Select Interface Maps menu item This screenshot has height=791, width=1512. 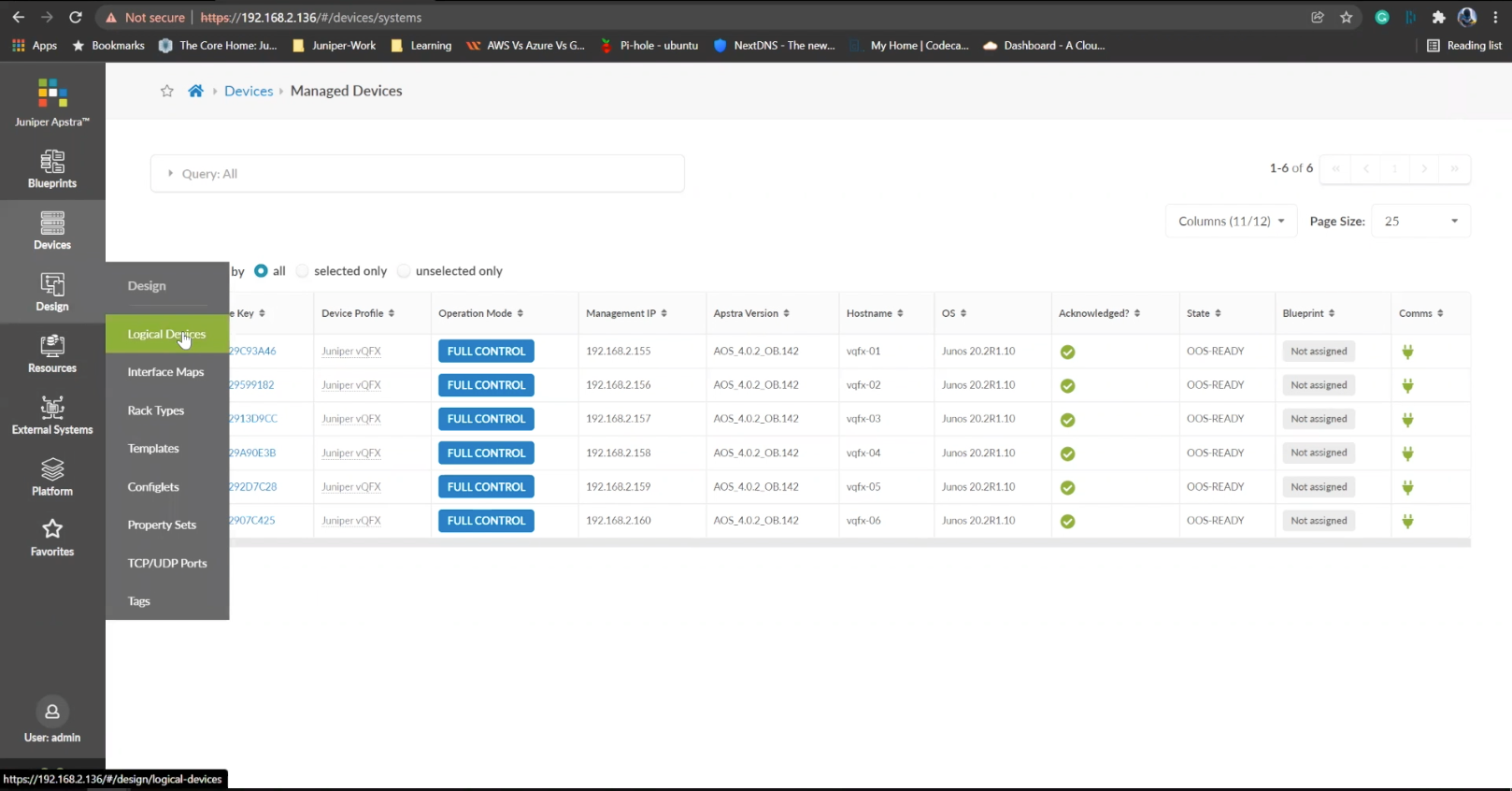(167, 372)
